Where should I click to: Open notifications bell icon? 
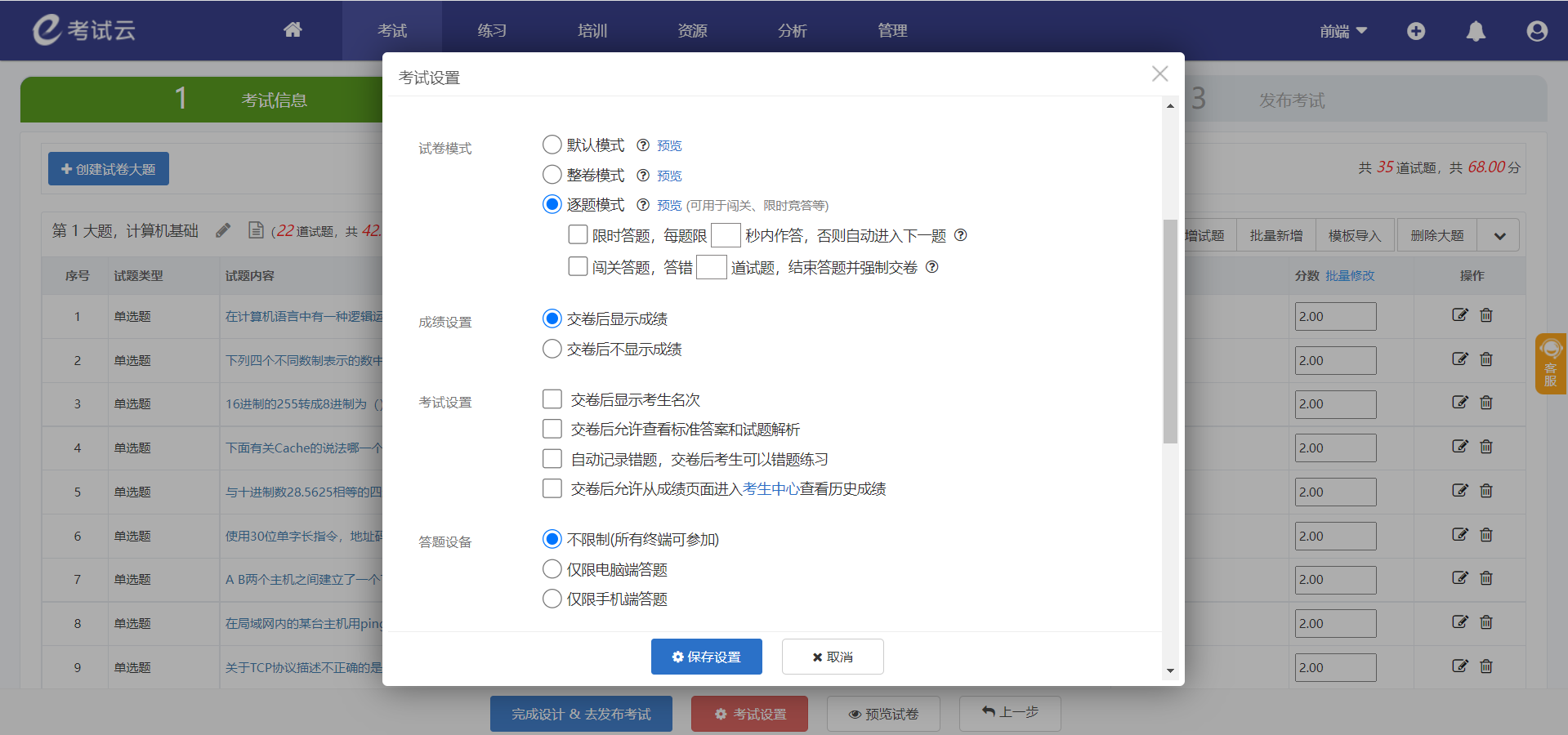pyautogui.click(x=1476, y=31)
